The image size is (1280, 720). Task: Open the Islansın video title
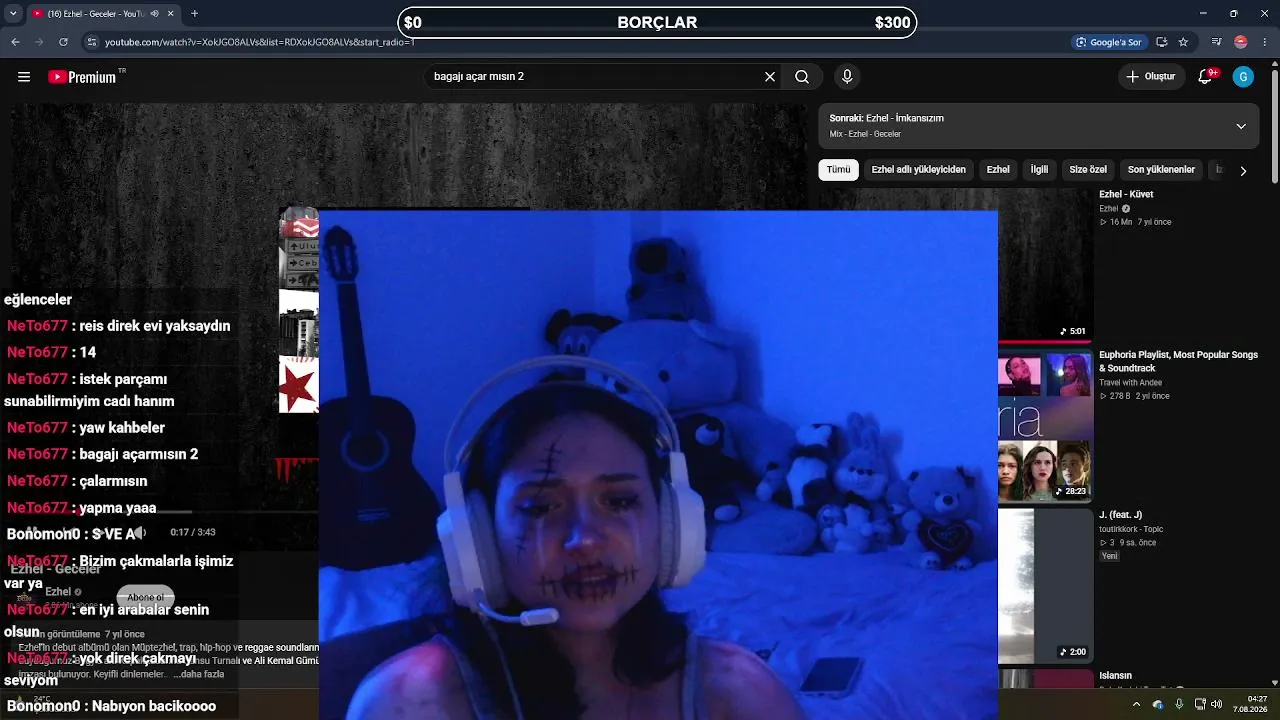(1116, 676)
